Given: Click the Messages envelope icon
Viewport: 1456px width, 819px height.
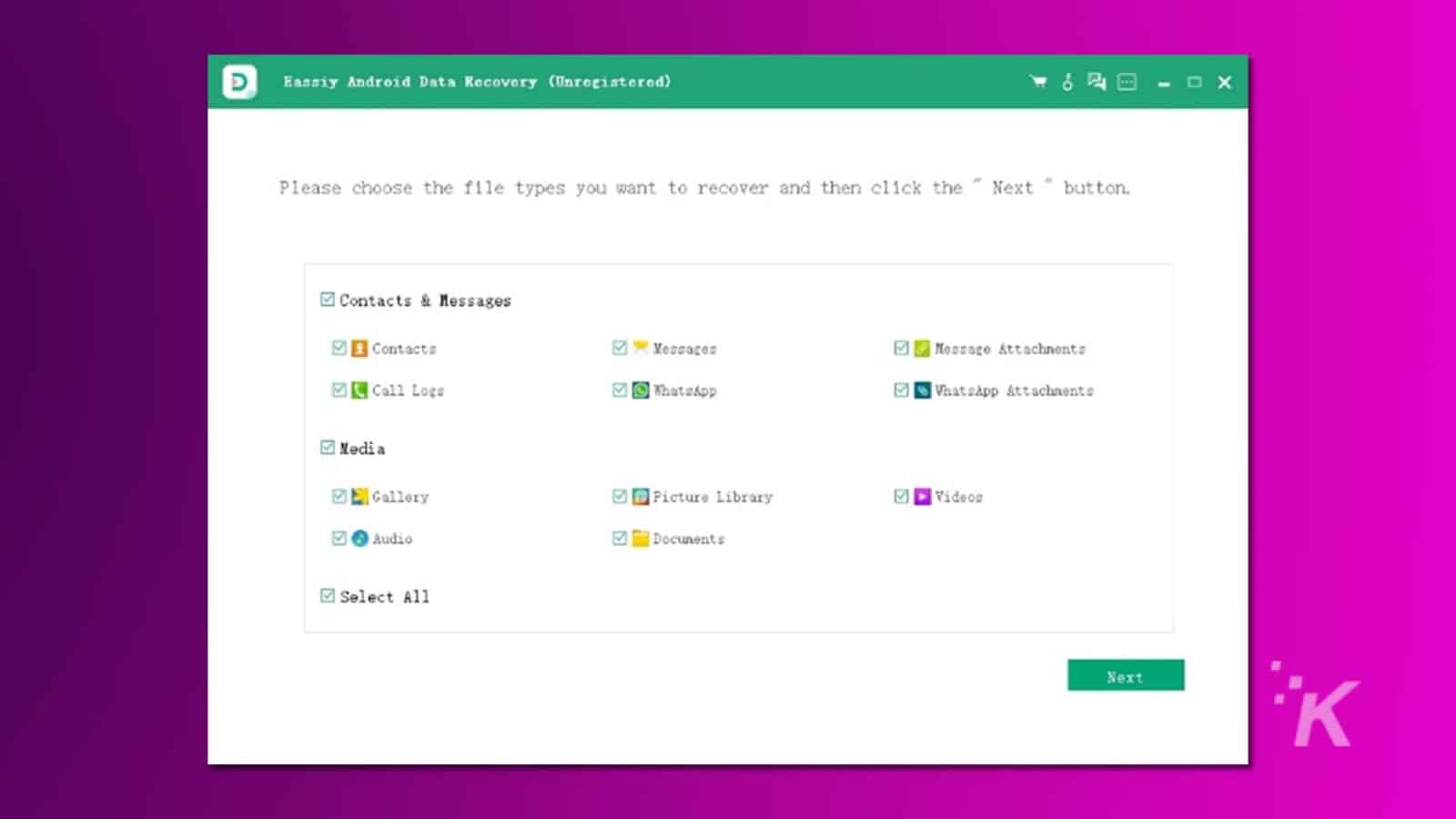Looking at the screenshot, I should [641, 348].
